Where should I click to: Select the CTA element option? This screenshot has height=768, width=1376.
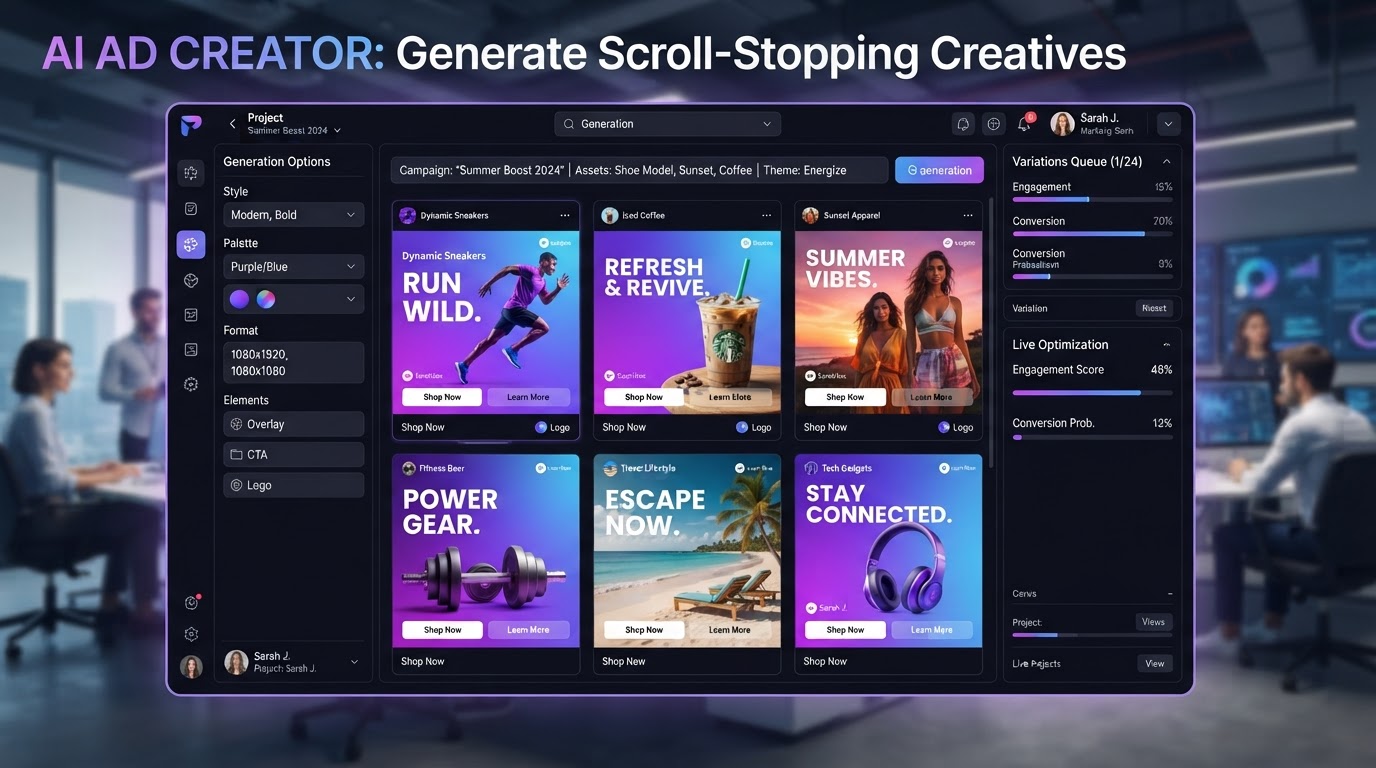click(293, 455)
